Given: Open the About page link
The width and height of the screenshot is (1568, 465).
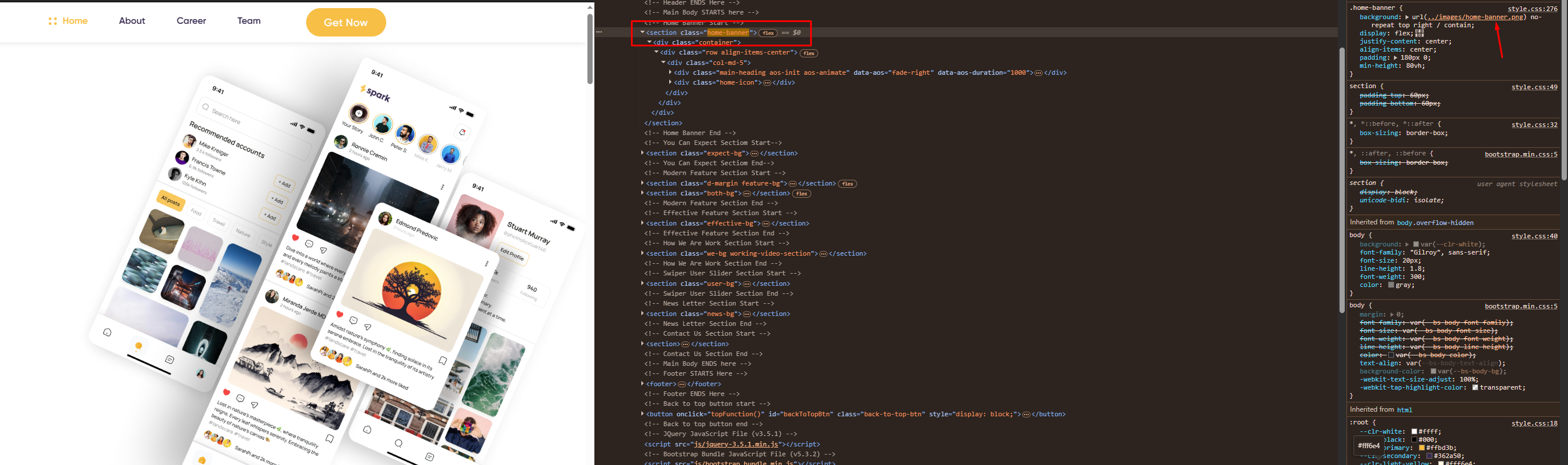Looking at the screenshot, I should coord(132,21).
